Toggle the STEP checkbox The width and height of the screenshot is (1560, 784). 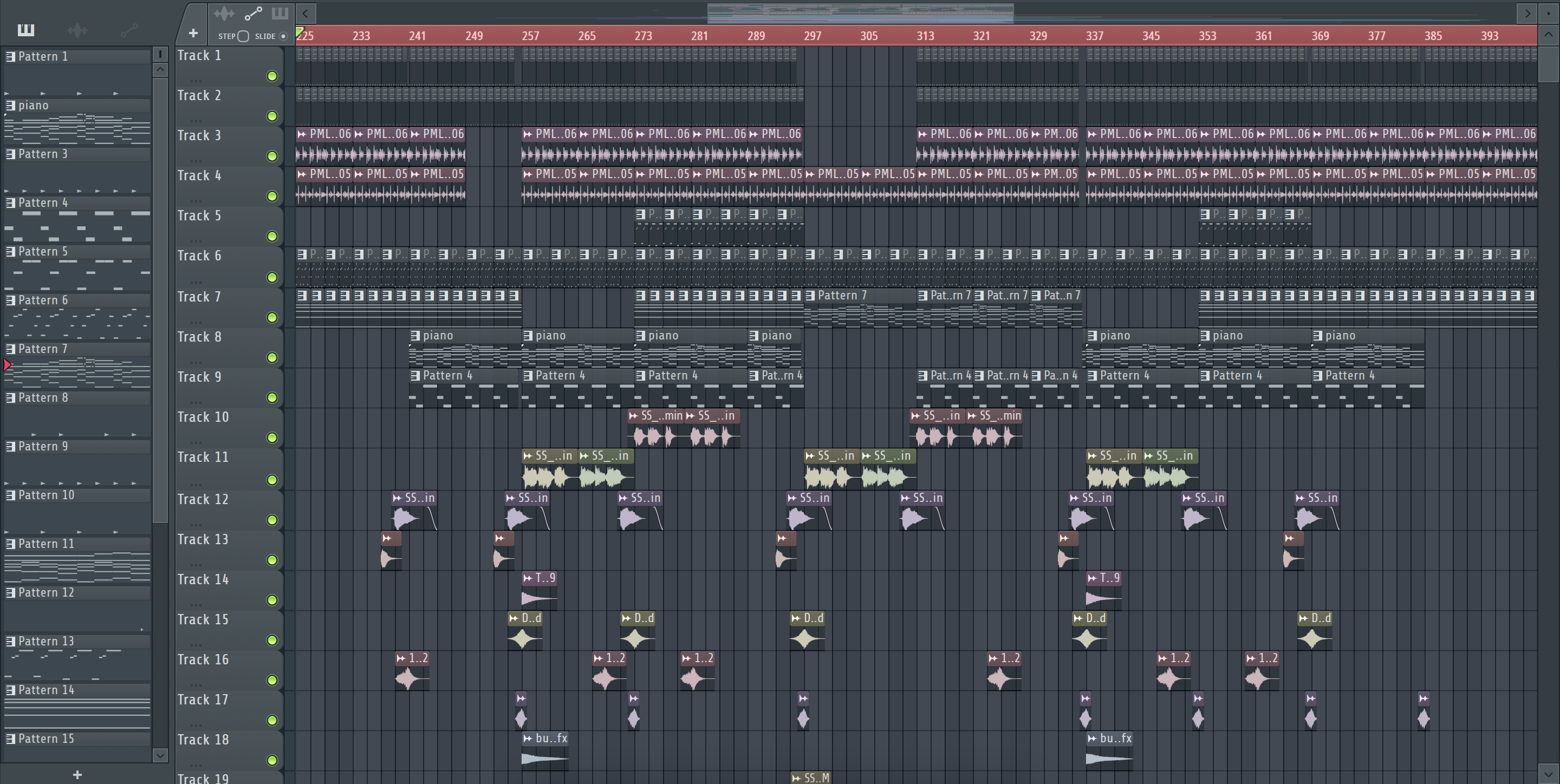243,36
